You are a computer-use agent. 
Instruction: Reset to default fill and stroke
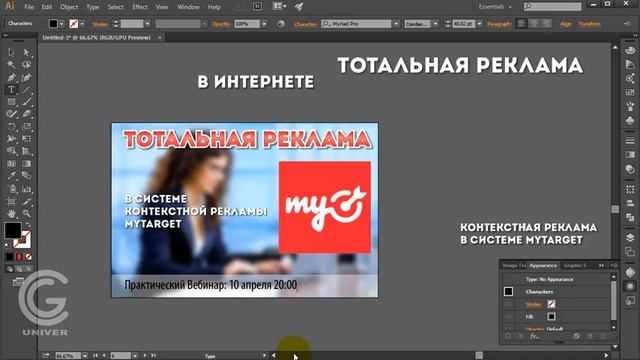point(7,245)
